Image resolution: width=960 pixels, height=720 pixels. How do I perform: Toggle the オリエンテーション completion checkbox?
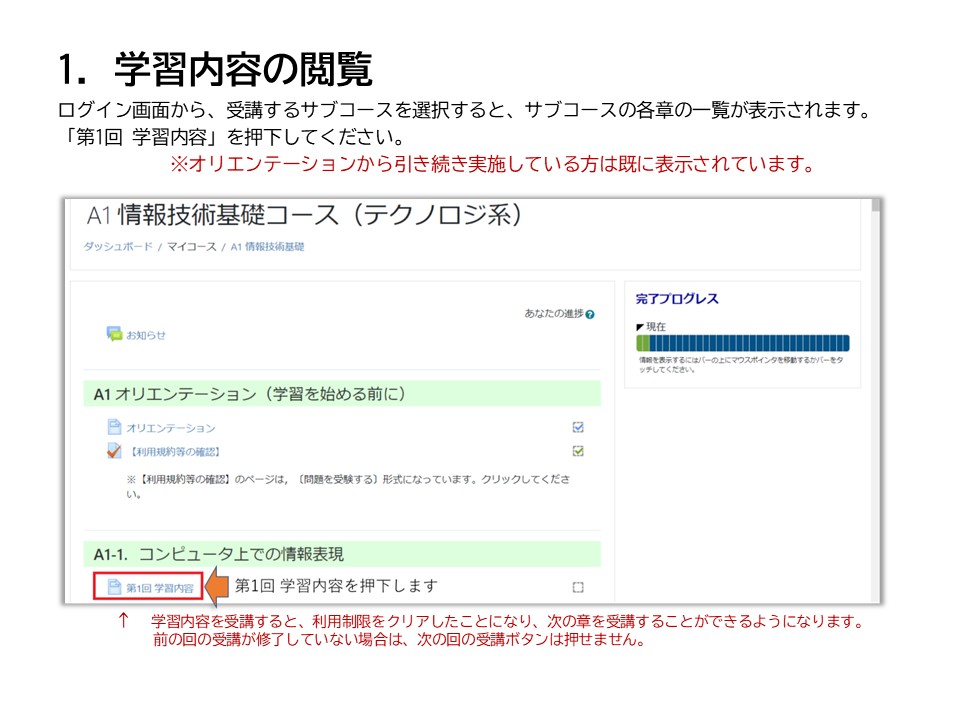(578, 427)
